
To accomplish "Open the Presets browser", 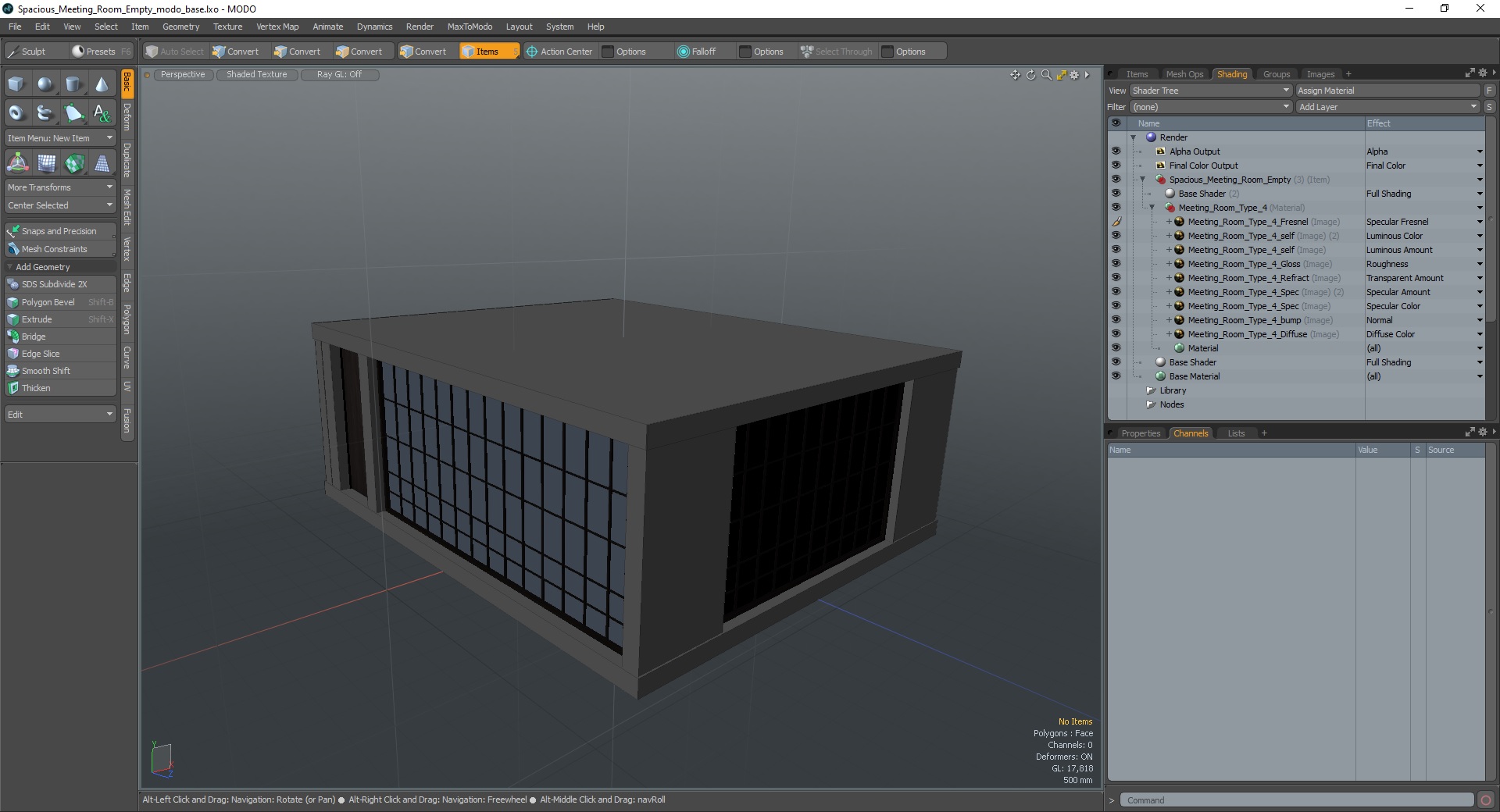I will [101, 52].
